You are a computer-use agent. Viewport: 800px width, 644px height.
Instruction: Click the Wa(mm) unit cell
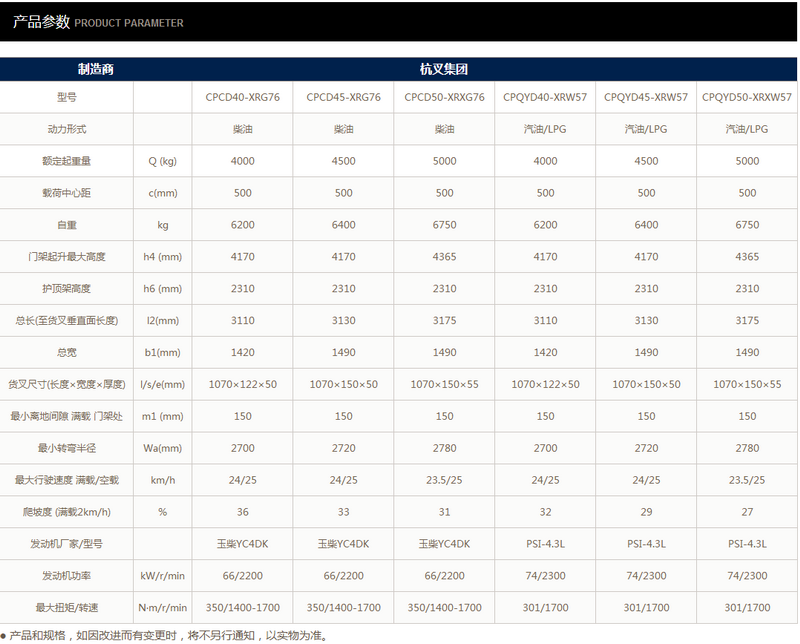click(x=163, y=448)
